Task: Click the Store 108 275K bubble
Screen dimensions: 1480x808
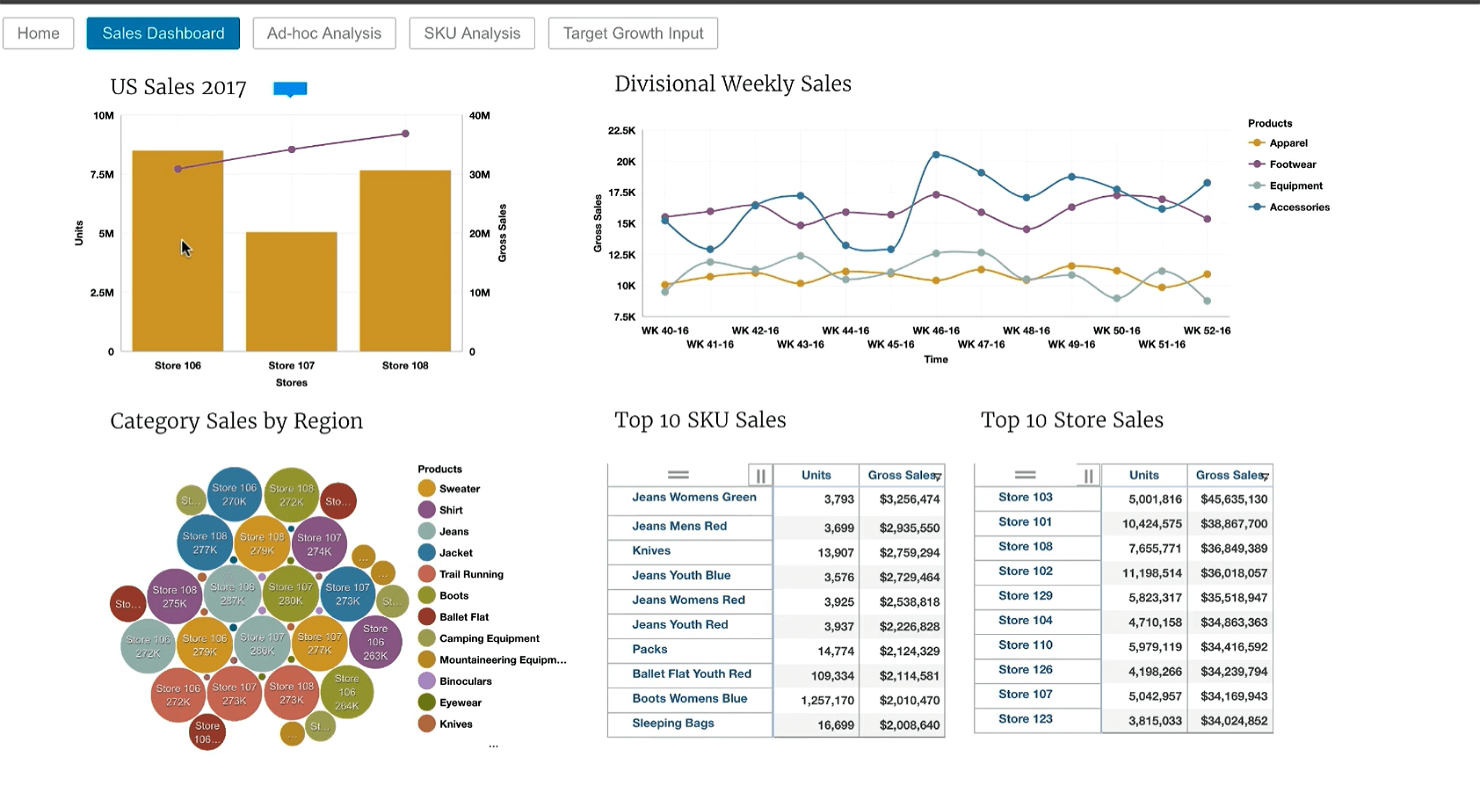Action: (175, 597)
